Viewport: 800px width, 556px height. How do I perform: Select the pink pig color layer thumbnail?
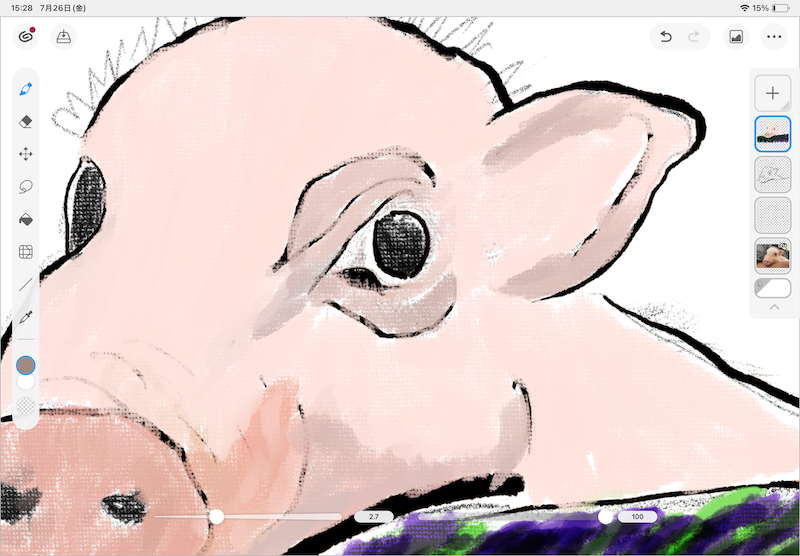click(772, 134)
